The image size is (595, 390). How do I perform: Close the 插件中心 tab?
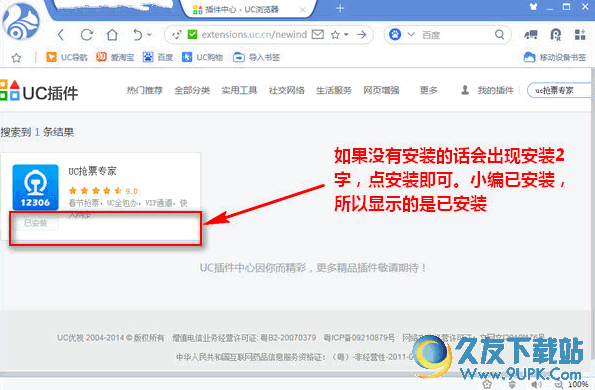tap(303, 10)
